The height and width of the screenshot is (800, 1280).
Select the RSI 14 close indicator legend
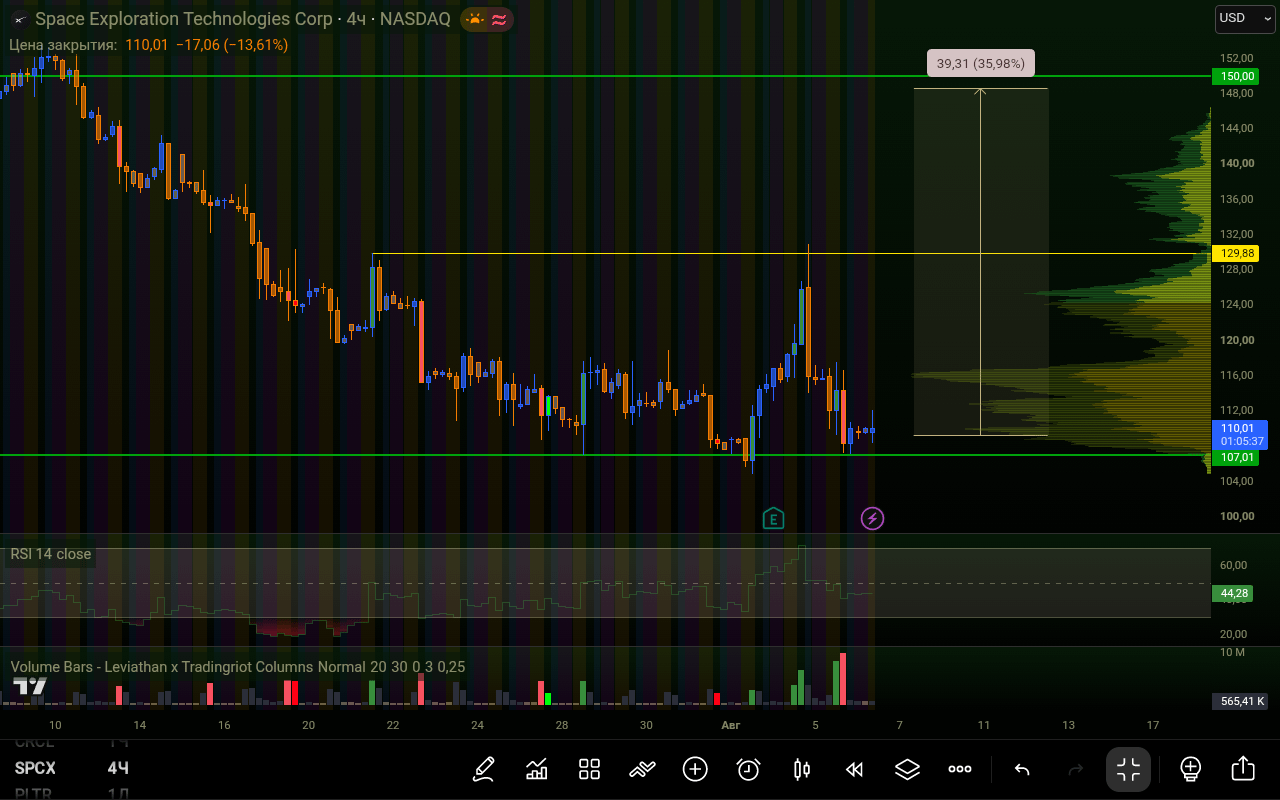click(51, 554)
